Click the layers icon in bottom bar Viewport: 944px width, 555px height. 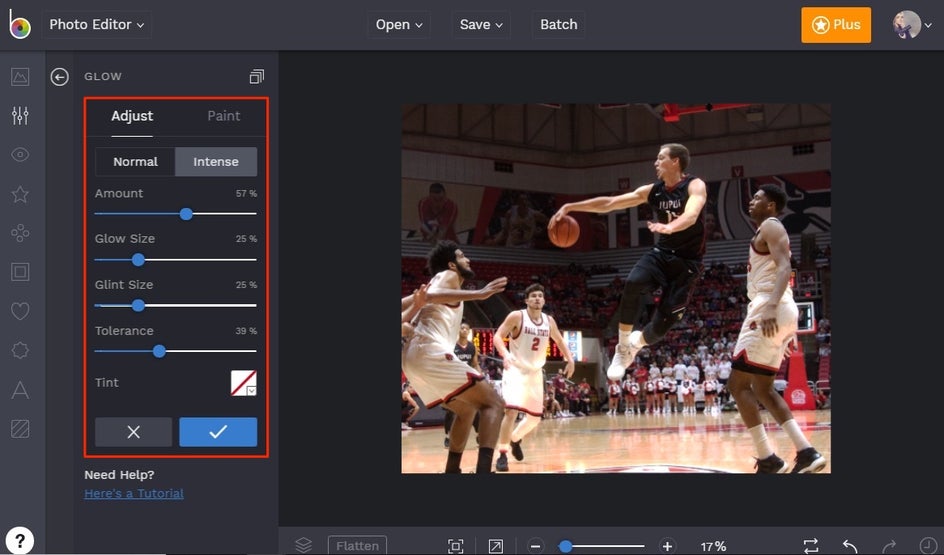[303, 545]
